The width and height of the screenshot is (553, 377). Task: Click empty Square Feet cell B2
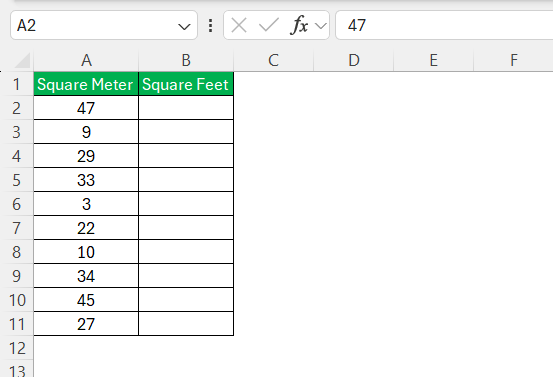pos(186,108)
